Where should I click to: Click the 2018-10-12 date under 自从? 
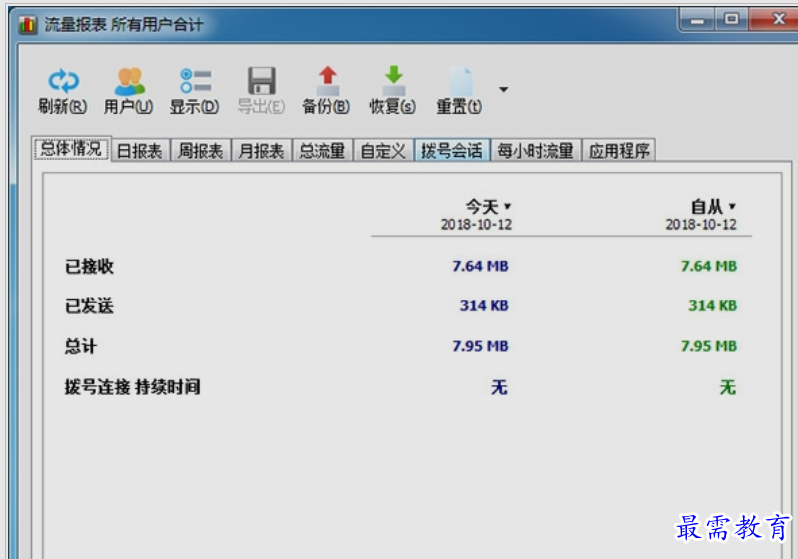[701, 225]
